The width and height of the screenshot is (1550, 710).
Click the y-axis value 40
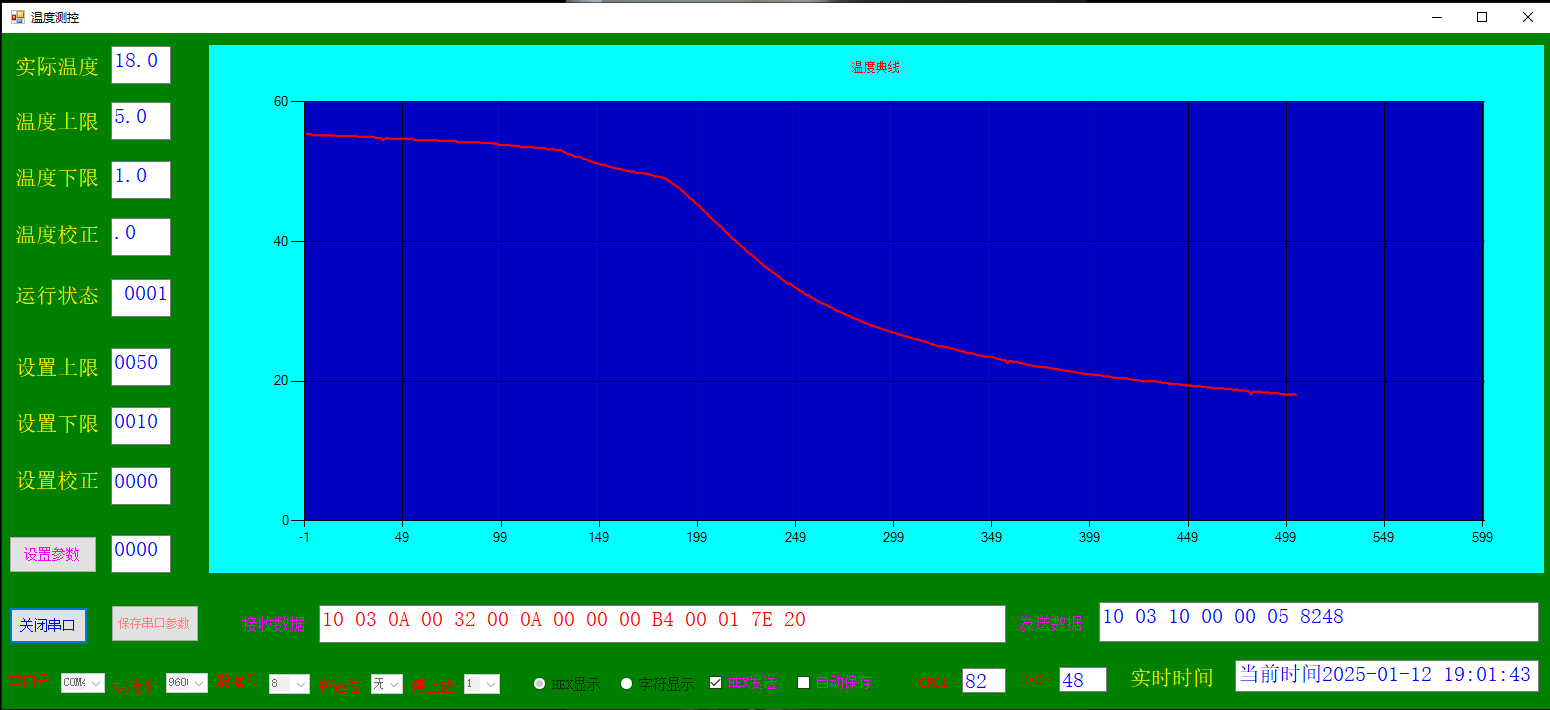(x=281, y=242)
